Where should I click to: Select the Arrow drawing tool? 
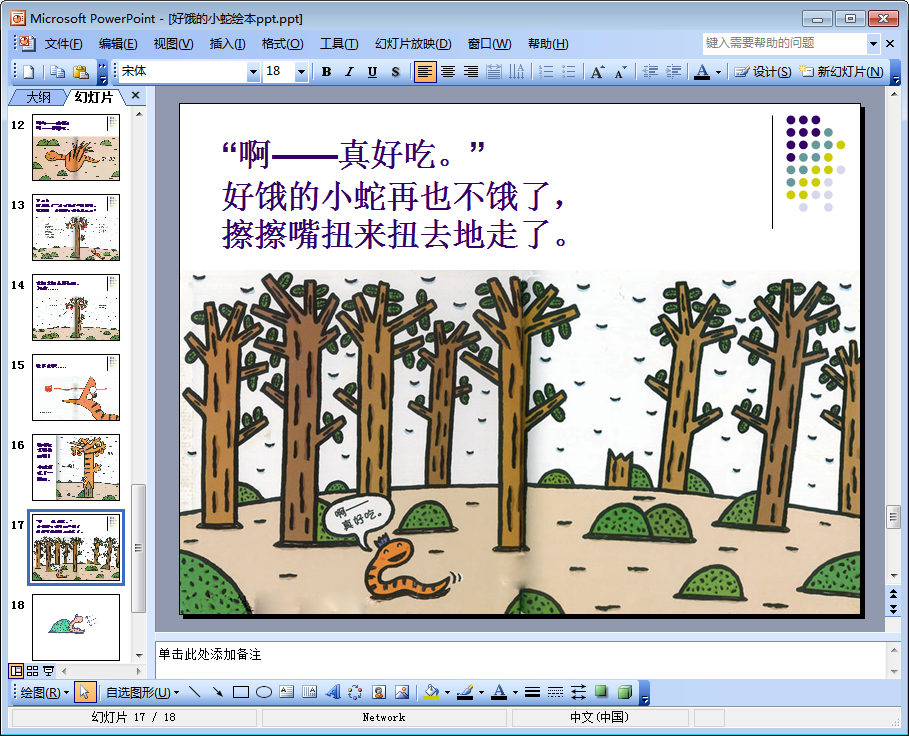218,693
